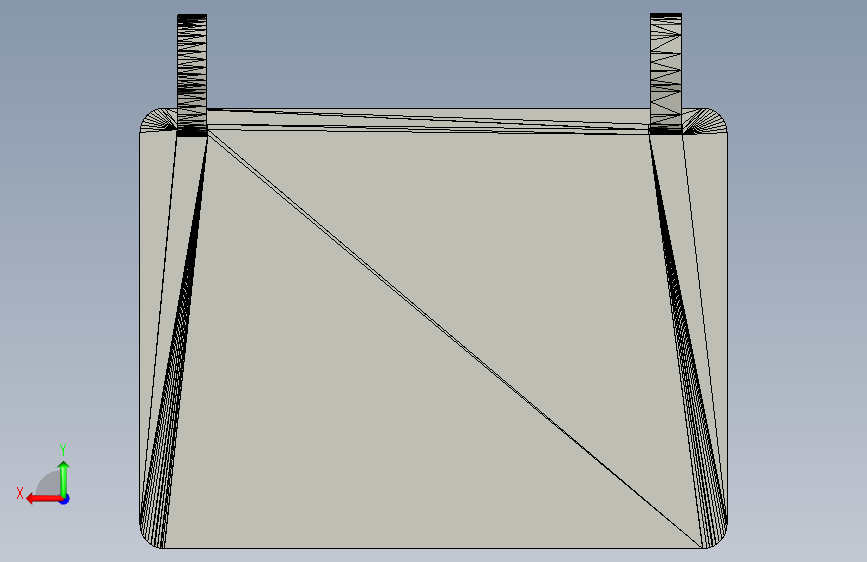Click the green Y axis arrow of the triad

click(64, 479)
